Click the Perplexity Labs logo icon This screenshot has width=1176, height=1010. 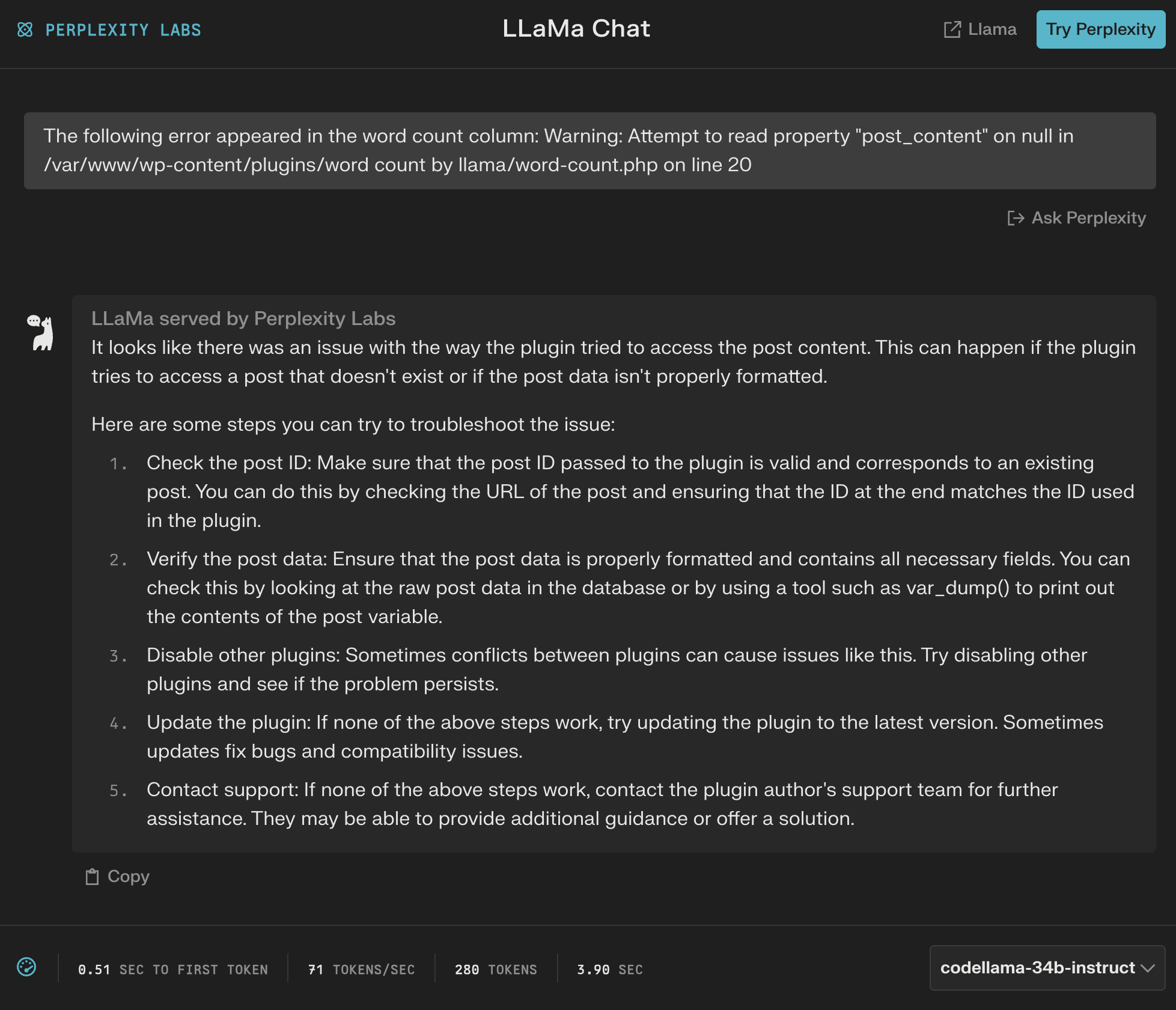coord(26,29)
